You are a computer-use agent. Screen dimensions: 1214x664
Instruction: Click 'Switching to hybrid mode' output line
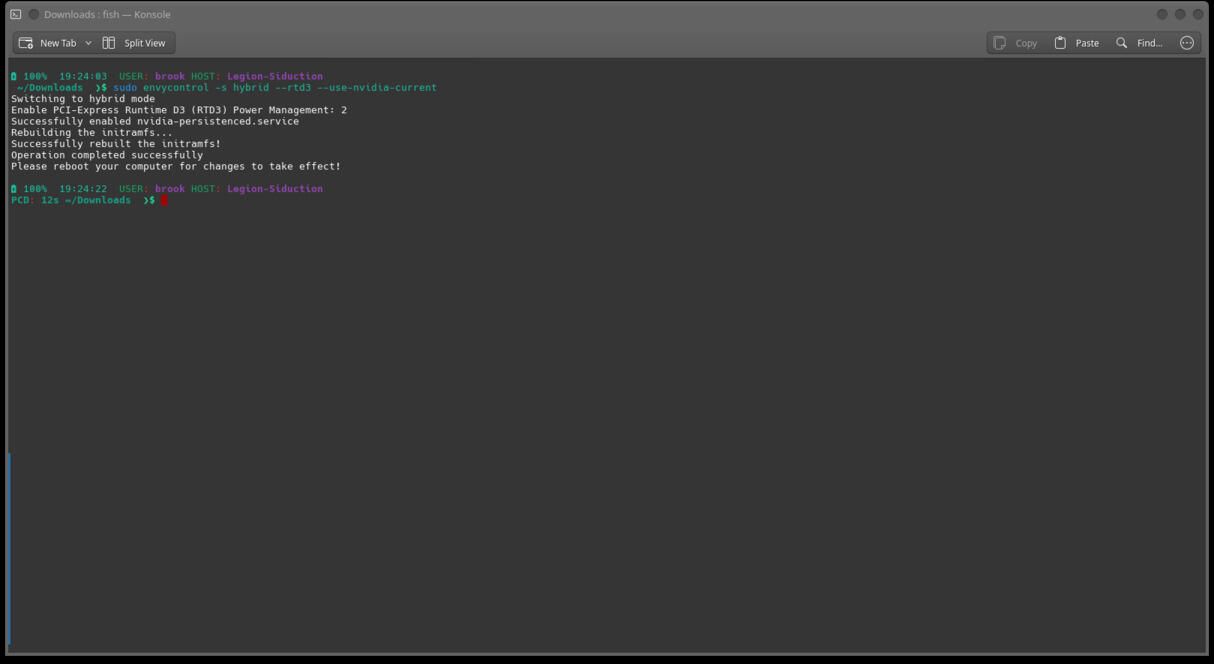83,99
